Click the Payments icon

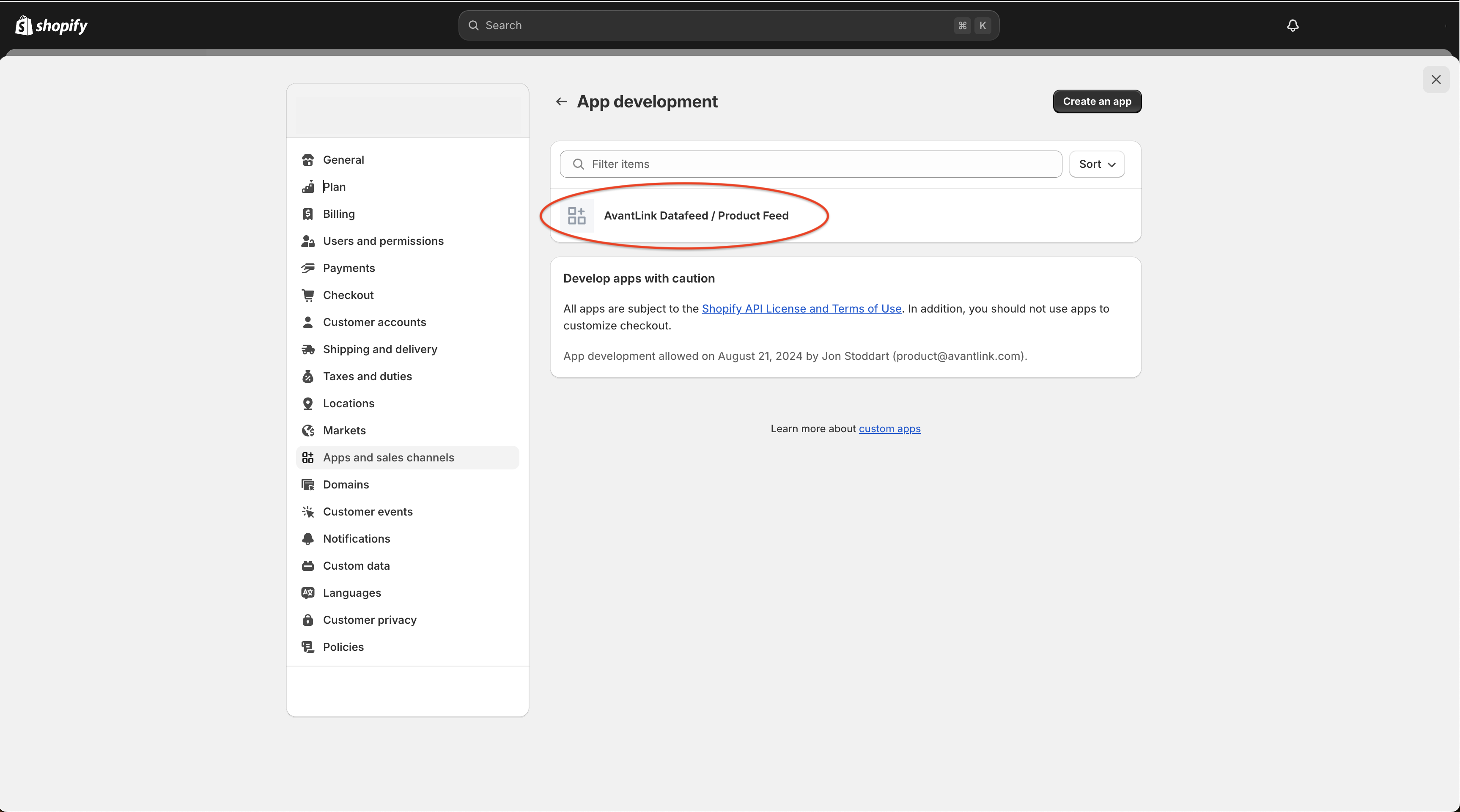[x=308, y=268]
